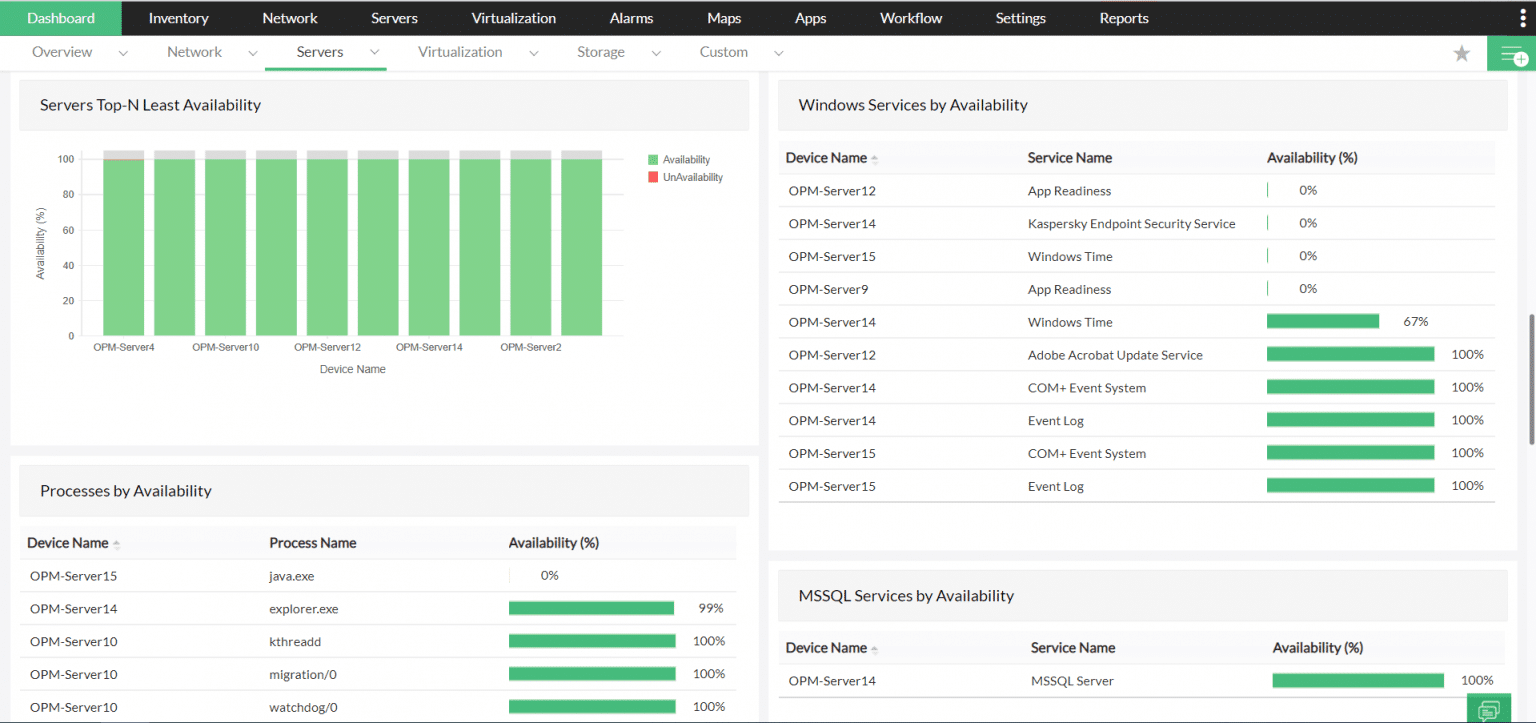Viewport: 1536px width, 723px height.
Task: Open OPM-Server15 java.exe device link
Action: (x=73, y=576)
